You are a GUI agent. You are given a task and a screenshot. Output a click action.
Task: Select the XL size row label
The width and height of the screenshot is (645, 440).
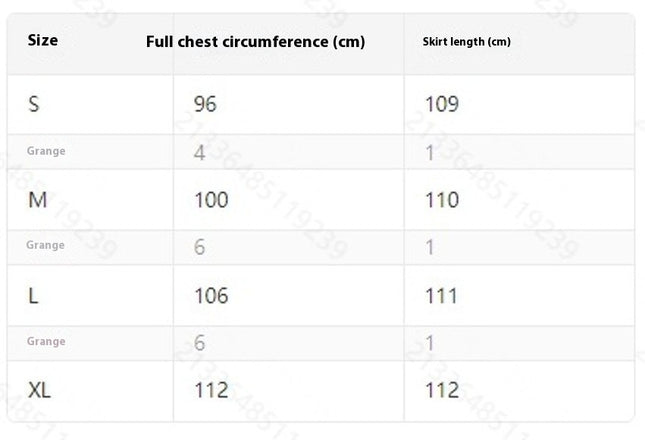39,390
